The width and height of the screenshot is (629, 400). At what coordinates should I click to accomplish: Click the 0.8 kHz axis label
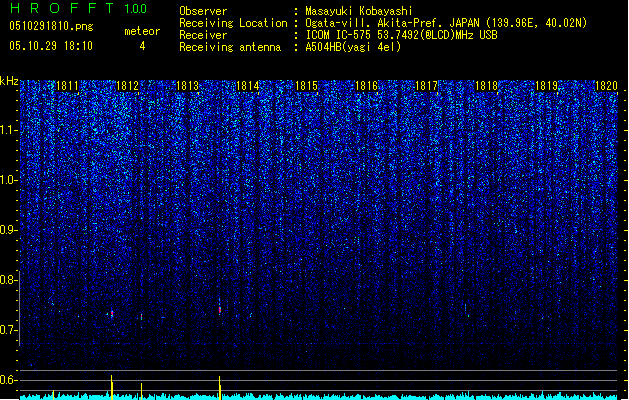[x=8, y=280]
